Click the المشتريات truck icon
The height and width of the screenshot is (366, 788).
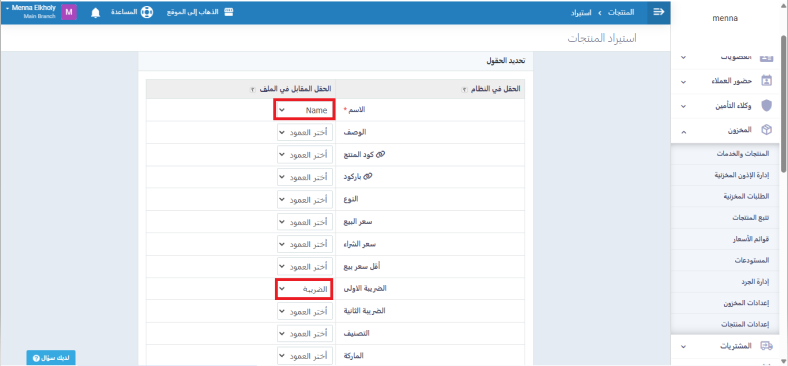click(766, 346)
